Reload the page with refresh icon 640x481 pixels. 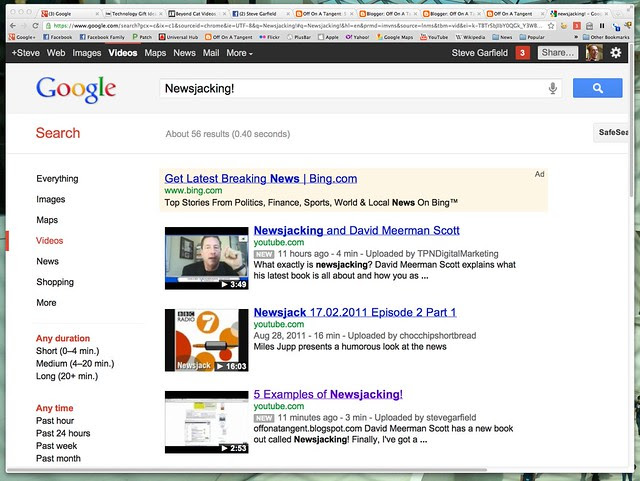[x=36, y=26]
